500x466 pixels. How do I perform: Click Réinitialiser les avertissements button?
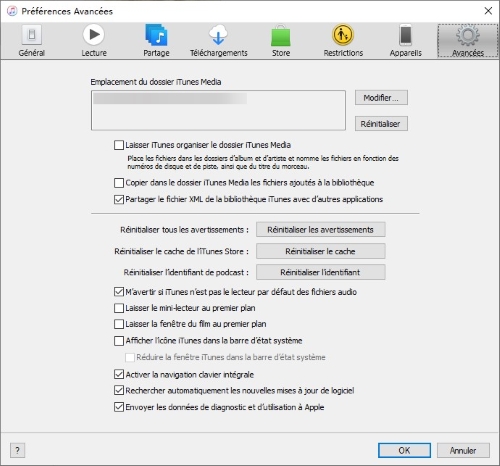point(320,230)
